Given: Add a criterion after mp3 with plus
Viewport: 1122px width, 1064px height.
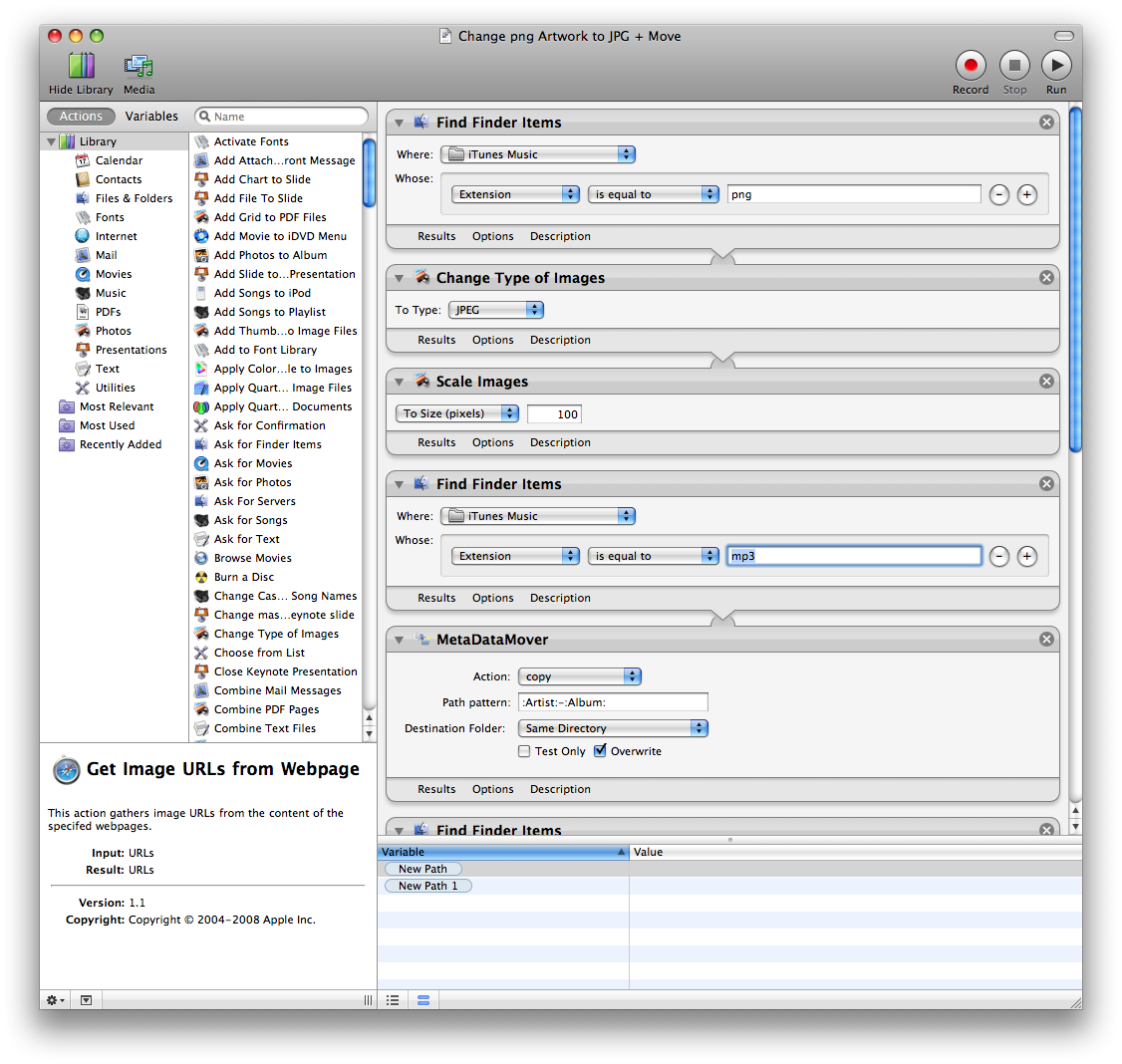Looking at the screenshot, I should [x=1026, y=556].
